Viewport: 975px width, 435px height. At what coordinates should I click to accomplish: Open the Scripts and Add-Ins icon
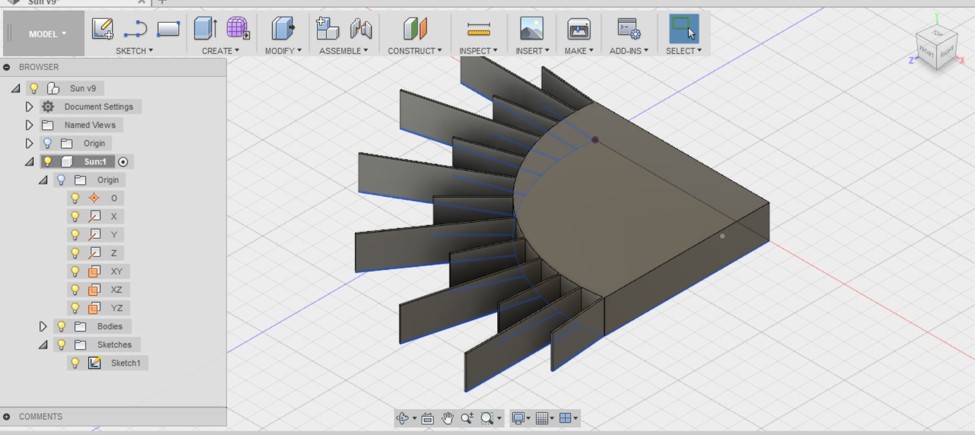point(629,29)
